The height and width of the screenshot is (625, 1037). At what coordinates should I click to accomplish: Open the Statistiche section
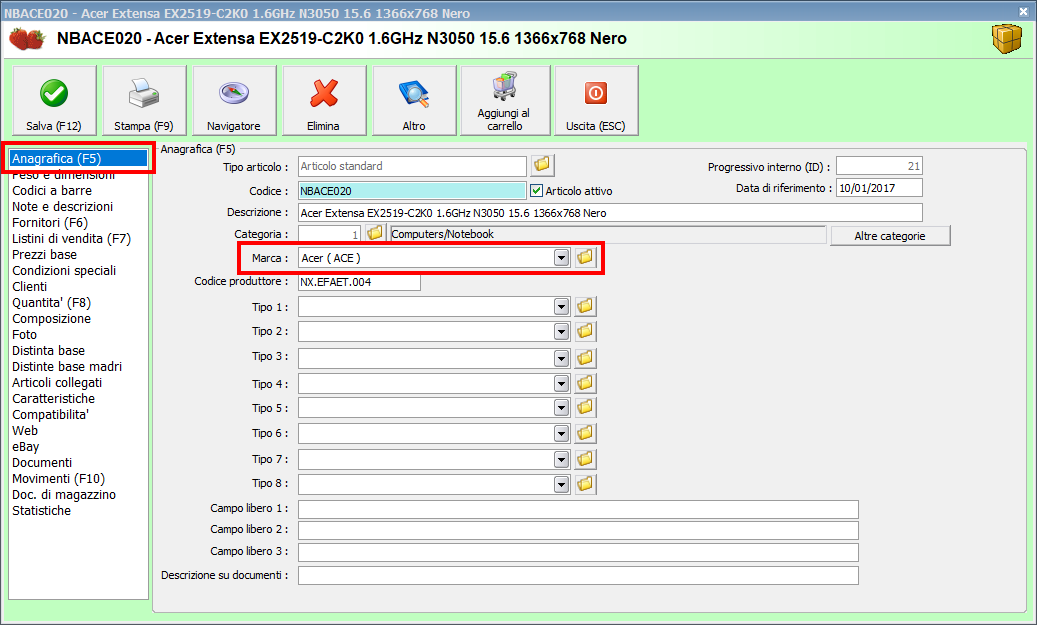41,511
